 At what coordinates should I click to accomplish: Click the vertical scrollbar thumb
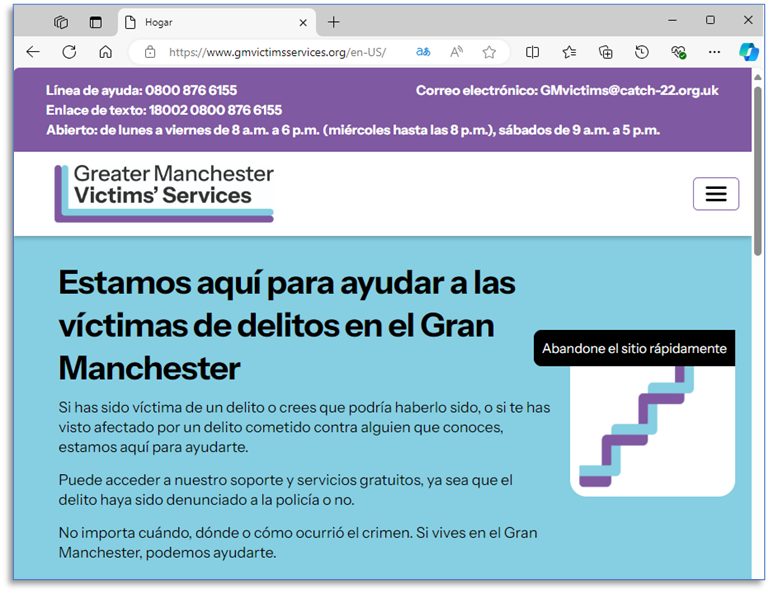(x=758, y=170)
